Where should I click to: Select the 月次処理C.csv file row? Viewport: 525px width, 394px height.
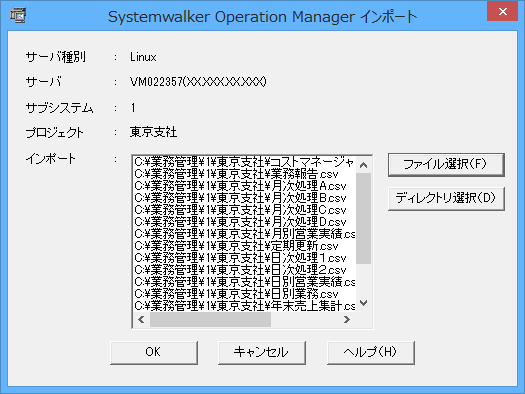(244, 210)
